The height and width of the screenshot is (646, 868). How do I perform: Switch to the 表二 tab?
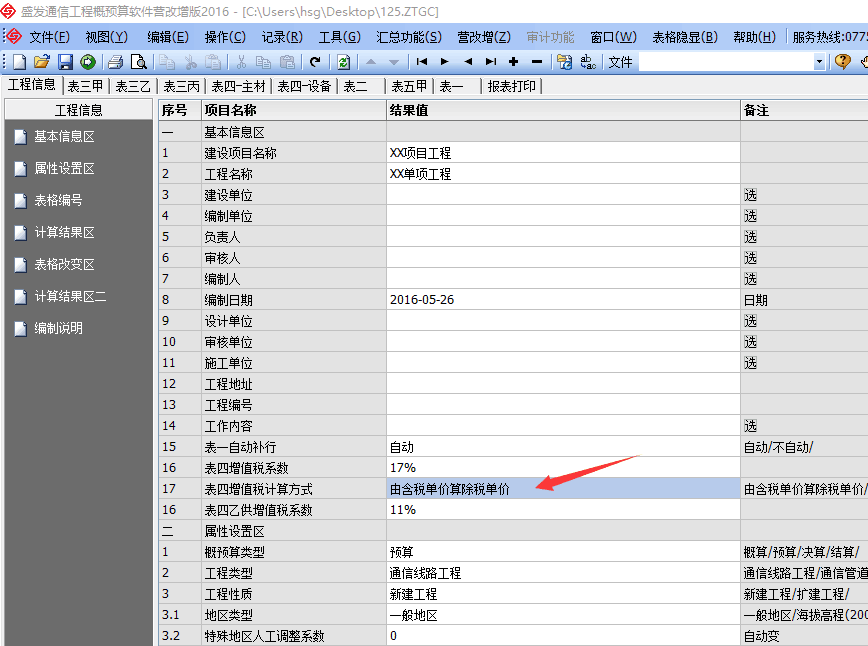tap(355, 86)
